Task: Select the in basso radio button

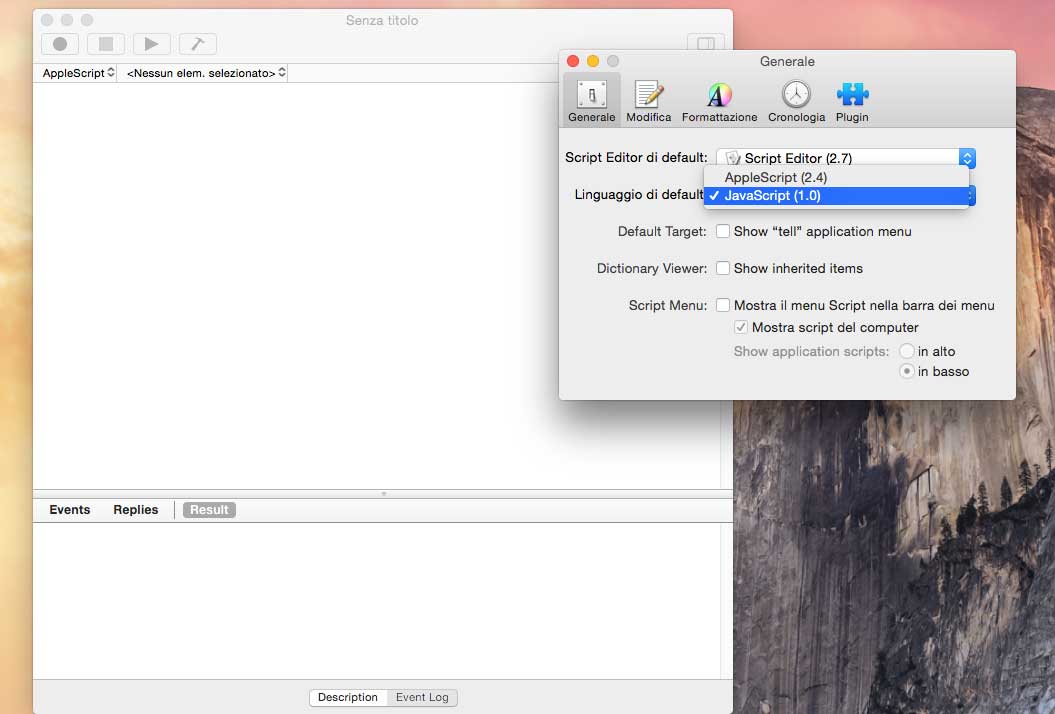Action: click(907, 371)
